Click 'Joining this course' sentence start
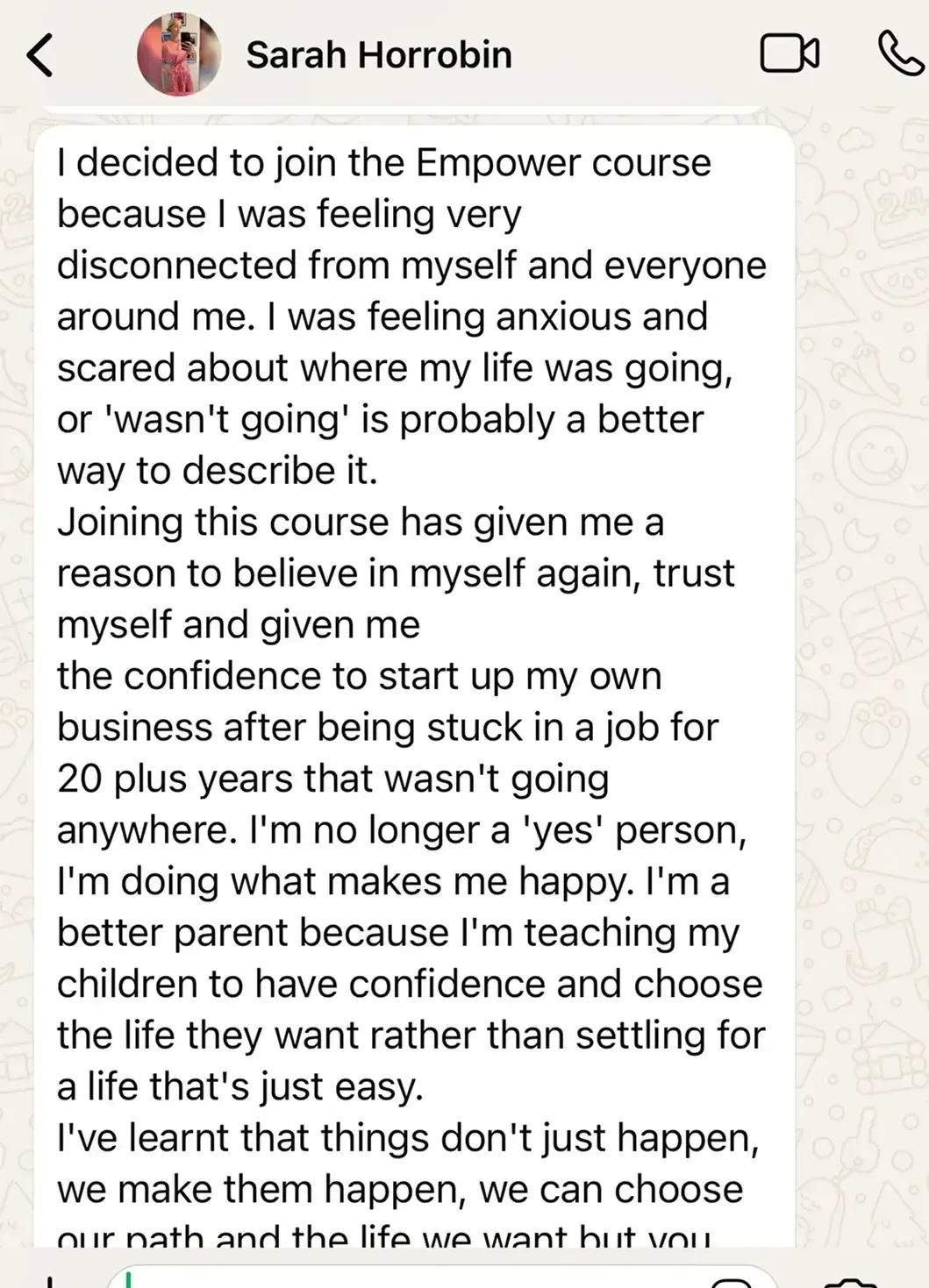Image resolution: width=929 pixels, height=1288 pixels. pyautogui.click(x=223, y=523)
